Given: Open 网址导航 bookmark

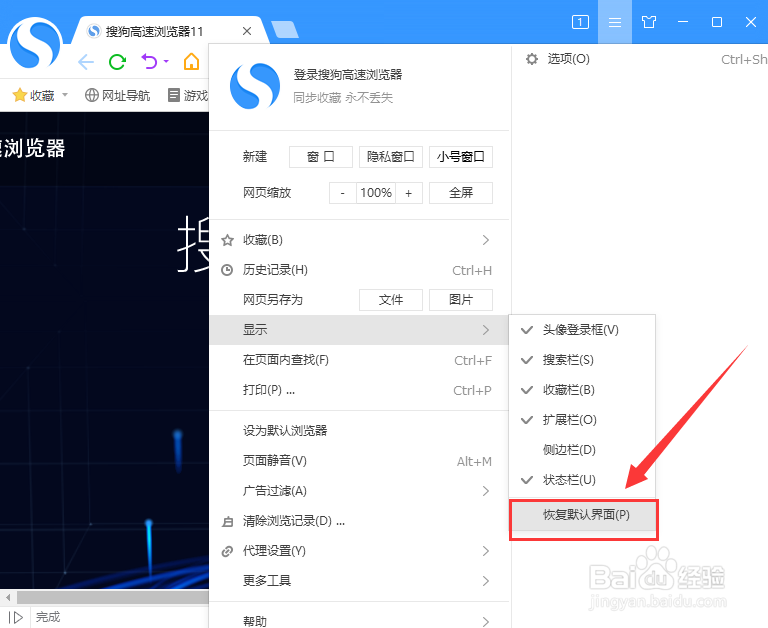Looking at the screenshot, I should 117,95.
